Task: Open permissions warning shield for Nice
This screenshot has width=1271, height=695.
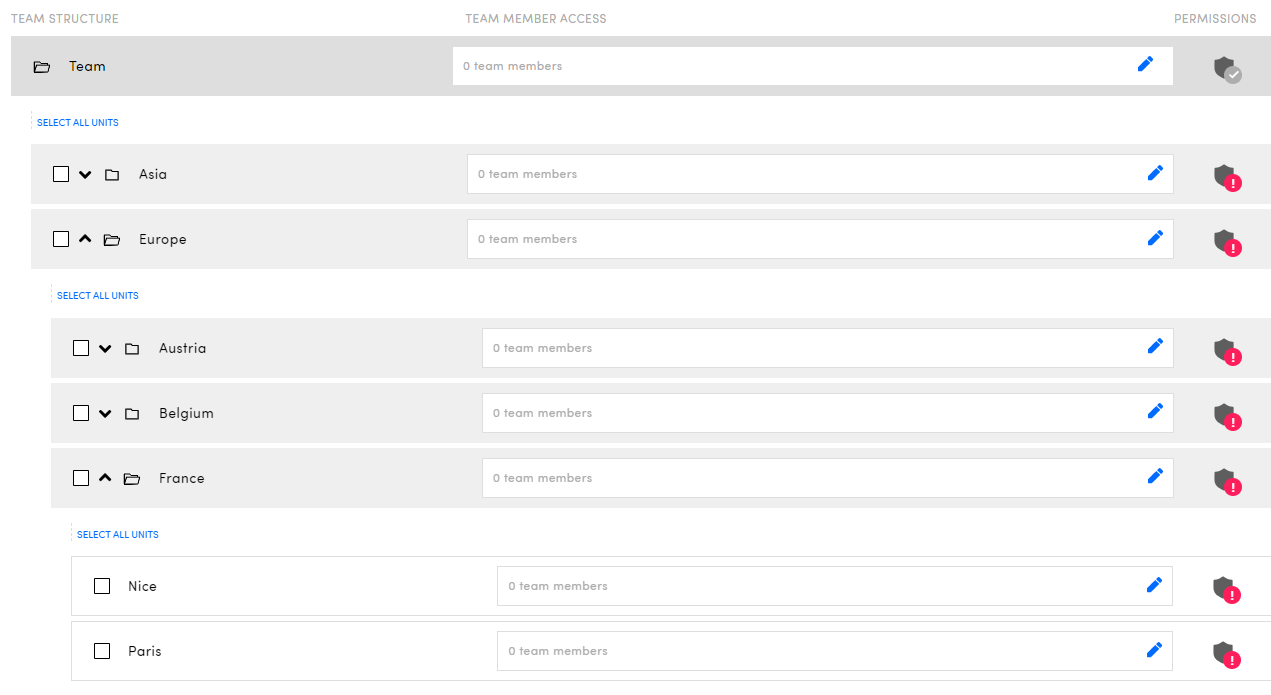Action: tap(1225, 589)
